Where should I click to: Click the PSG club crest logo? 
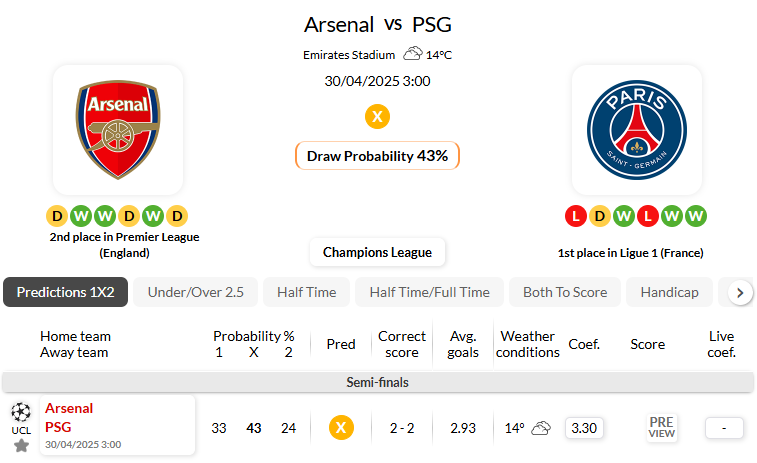[637, 130]
